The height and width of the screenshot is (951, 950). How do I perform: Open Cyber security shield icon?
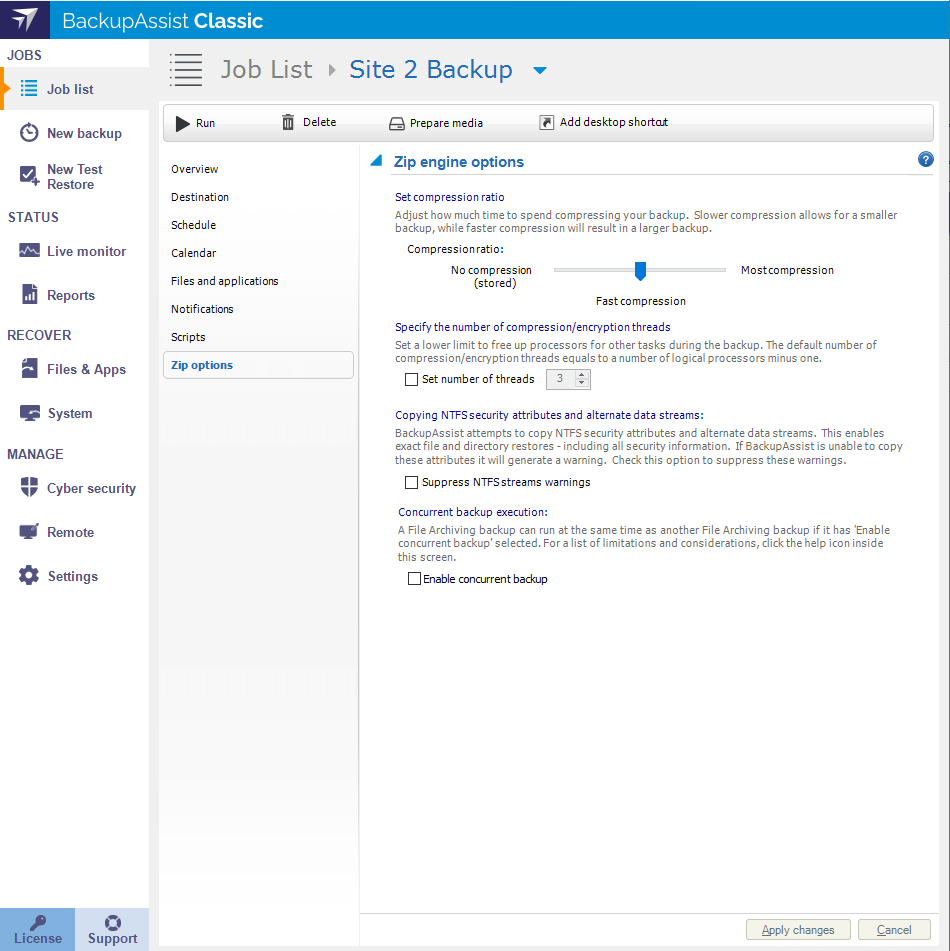29,488
